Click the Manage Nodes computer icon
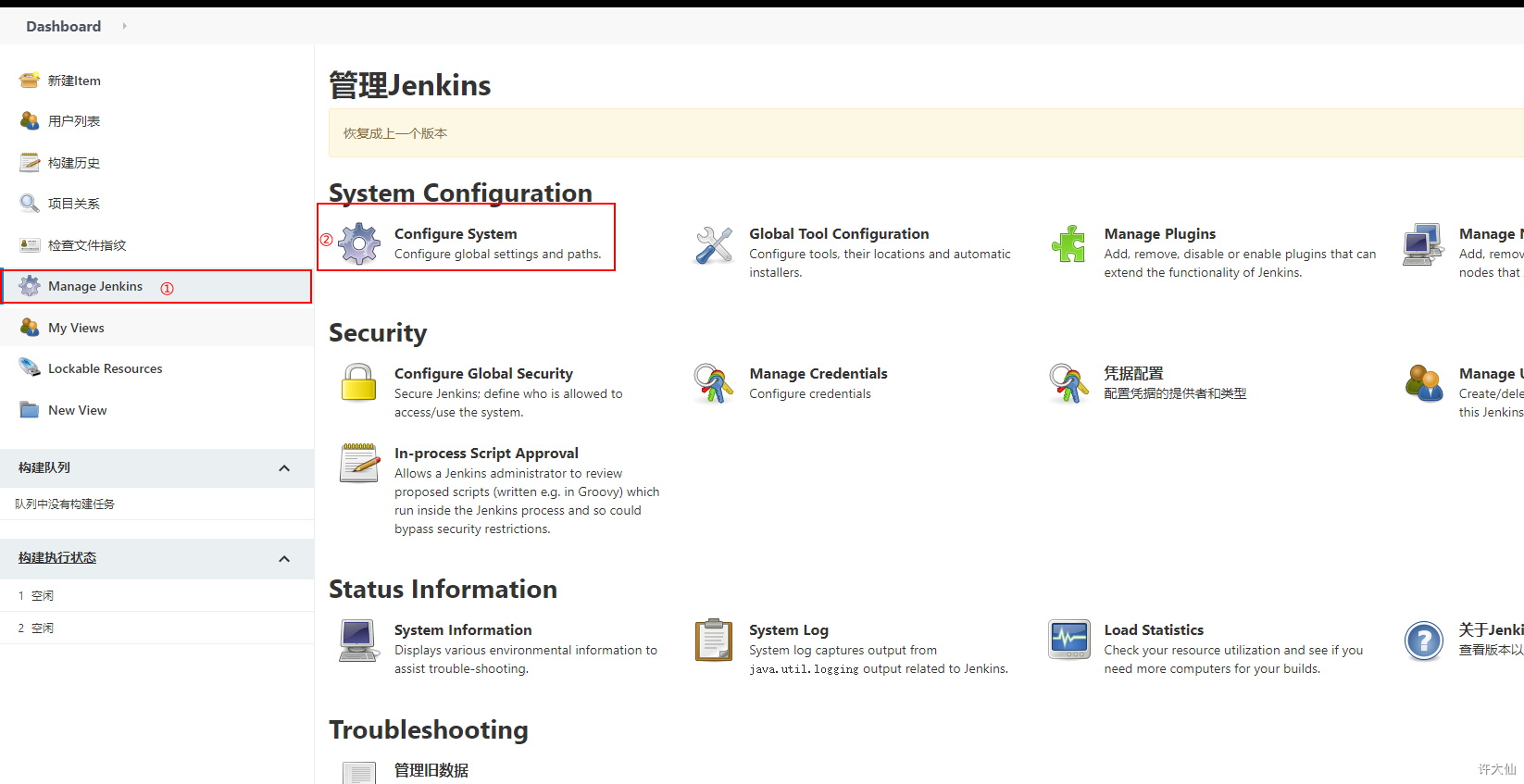Viewport: 1524px width, 784px height. pyautogui.click(x=1423, y=244)
